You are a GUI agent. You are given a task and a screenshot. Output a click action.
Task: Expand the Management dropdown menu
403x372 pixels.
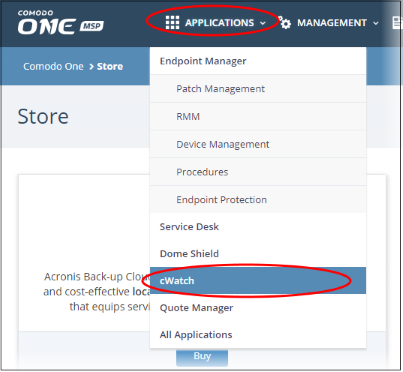click(328, 23)
